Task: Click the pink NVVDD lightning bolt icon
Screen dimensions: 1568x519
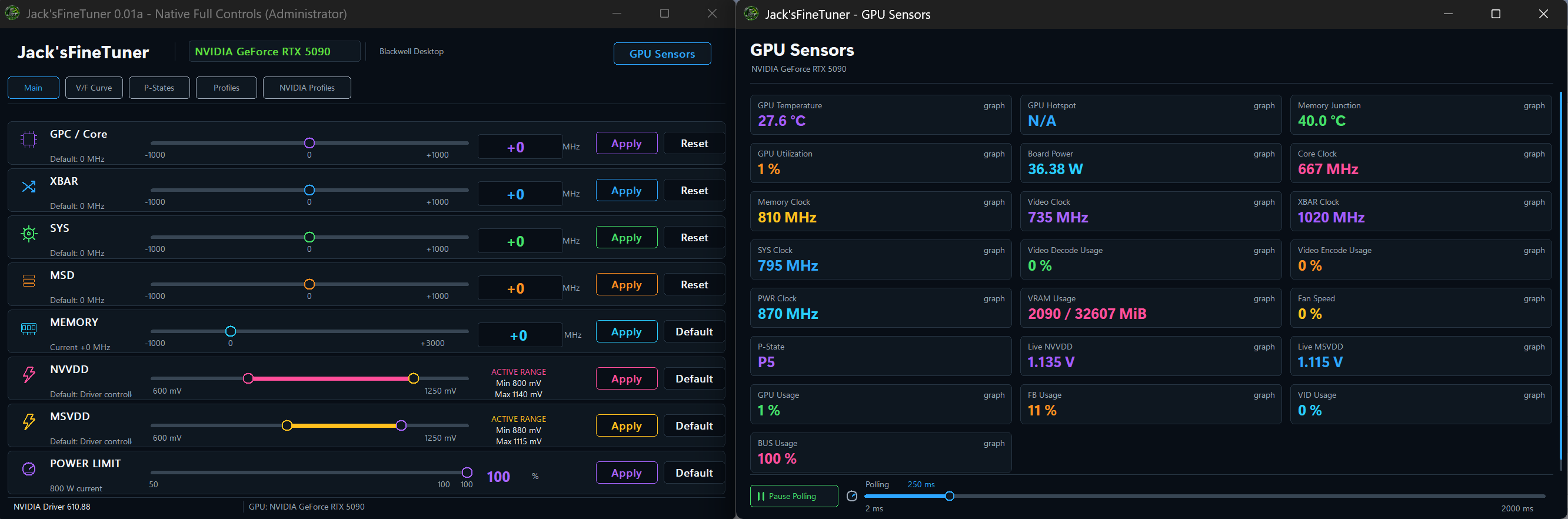Action: tap(29, 375)
